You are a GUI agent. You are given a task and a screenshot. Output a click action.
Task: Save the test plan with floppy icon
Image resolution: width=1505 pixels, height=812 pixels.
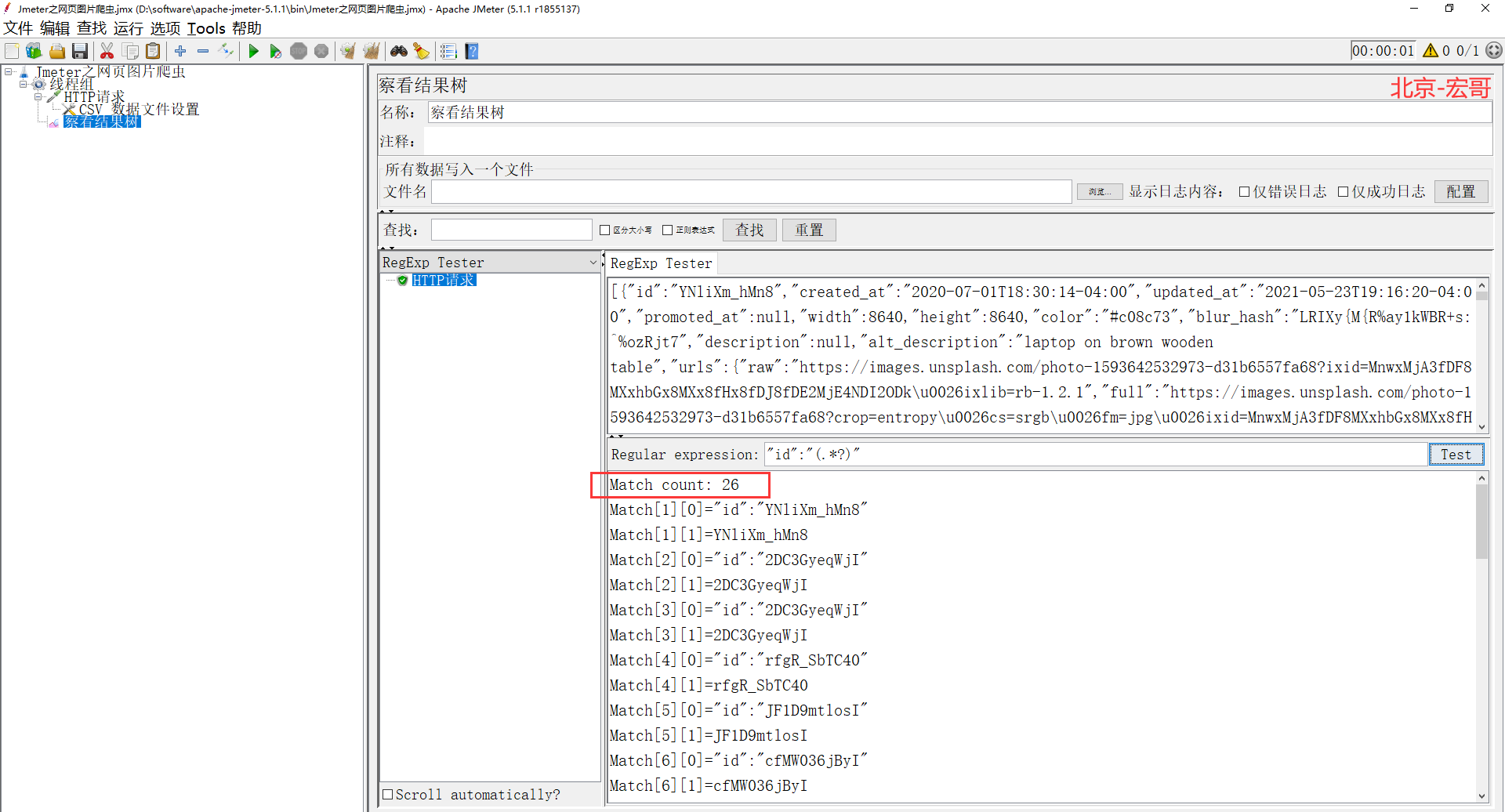click(x=79, y=51)
